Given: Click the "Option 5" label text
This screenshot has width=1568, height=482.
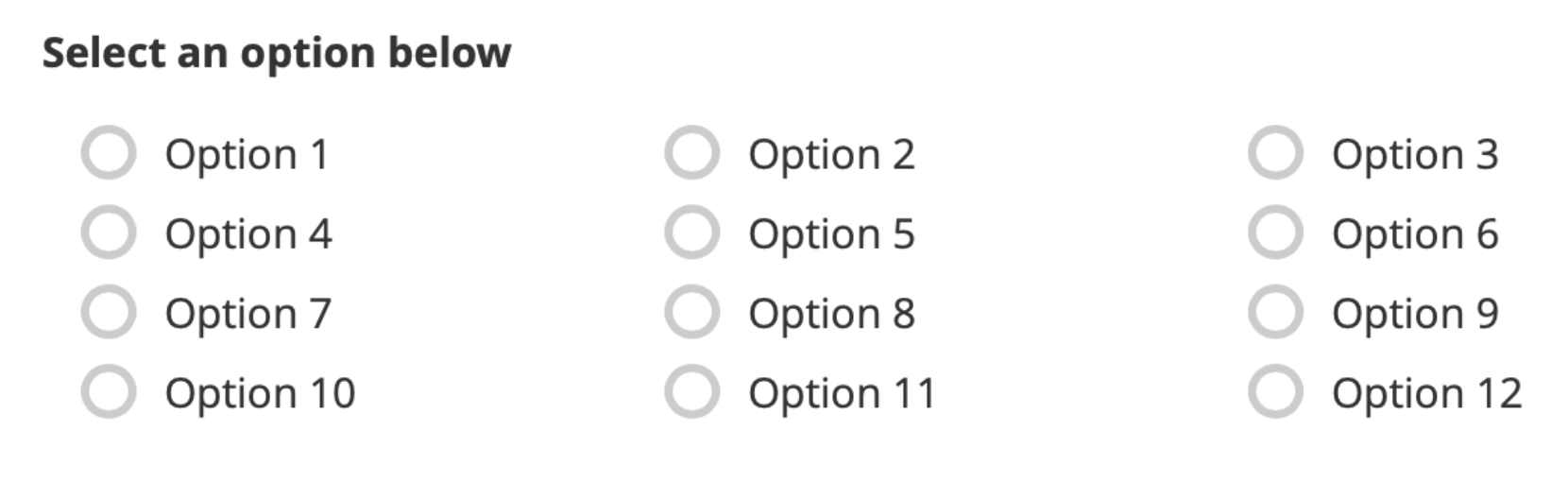Looking at the screenshot, I should [831, 234].
